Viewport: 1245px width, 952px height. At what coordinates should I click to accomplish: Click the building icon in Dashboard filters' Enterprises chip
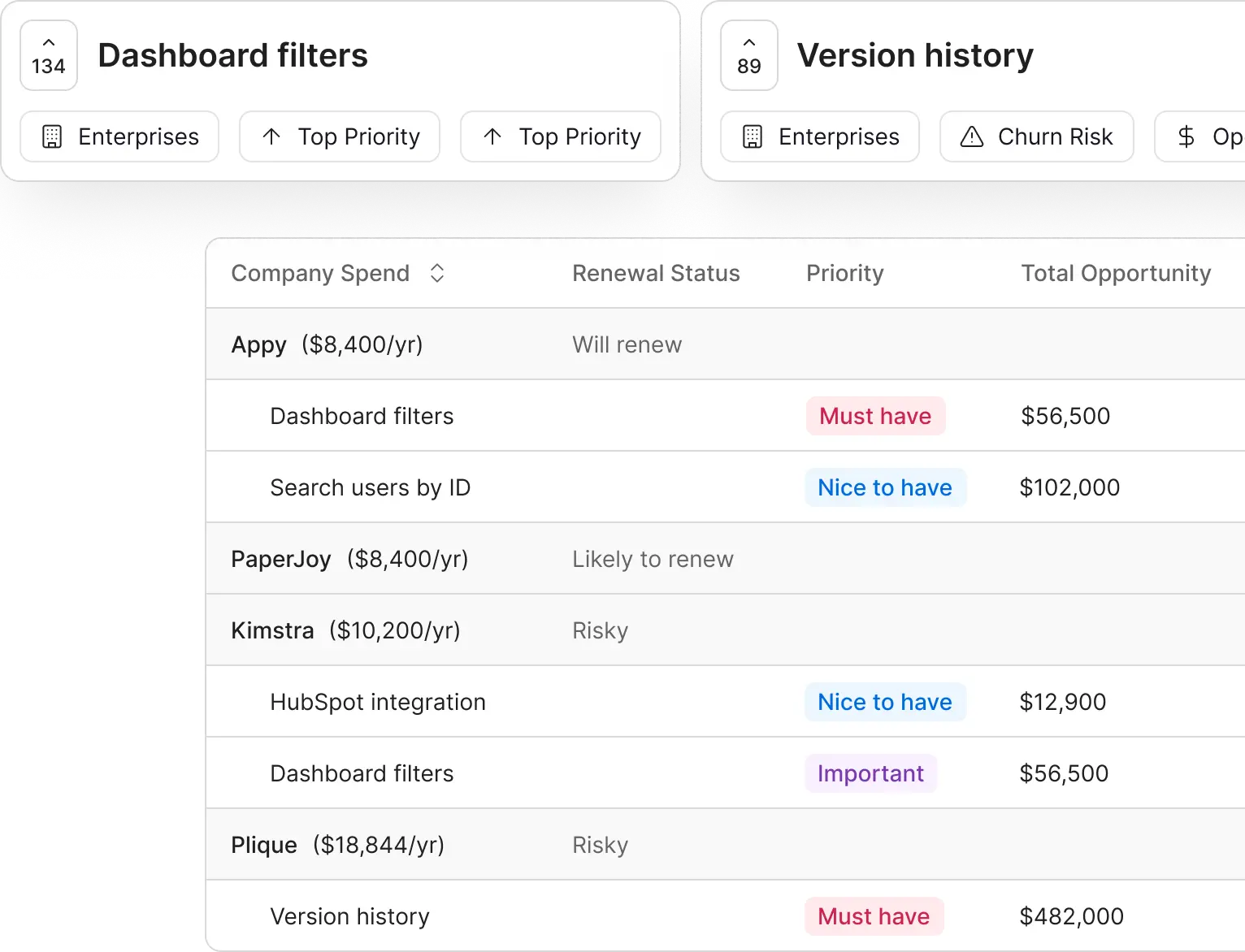pyautogui.click(x=52, y=136)
